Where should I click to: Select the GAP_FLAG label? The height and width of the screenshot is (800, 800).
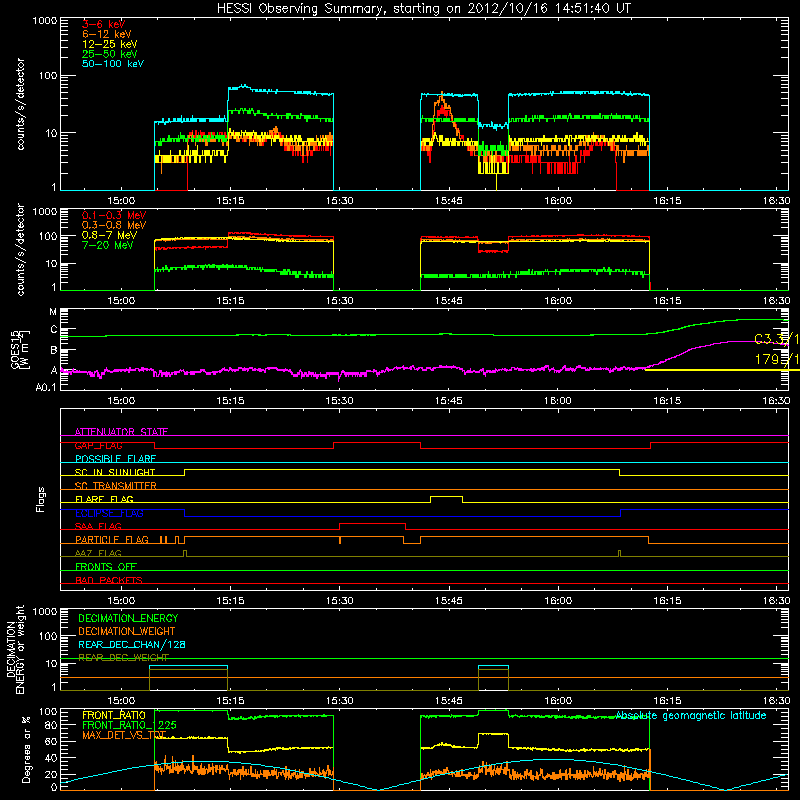click(98, 445)
